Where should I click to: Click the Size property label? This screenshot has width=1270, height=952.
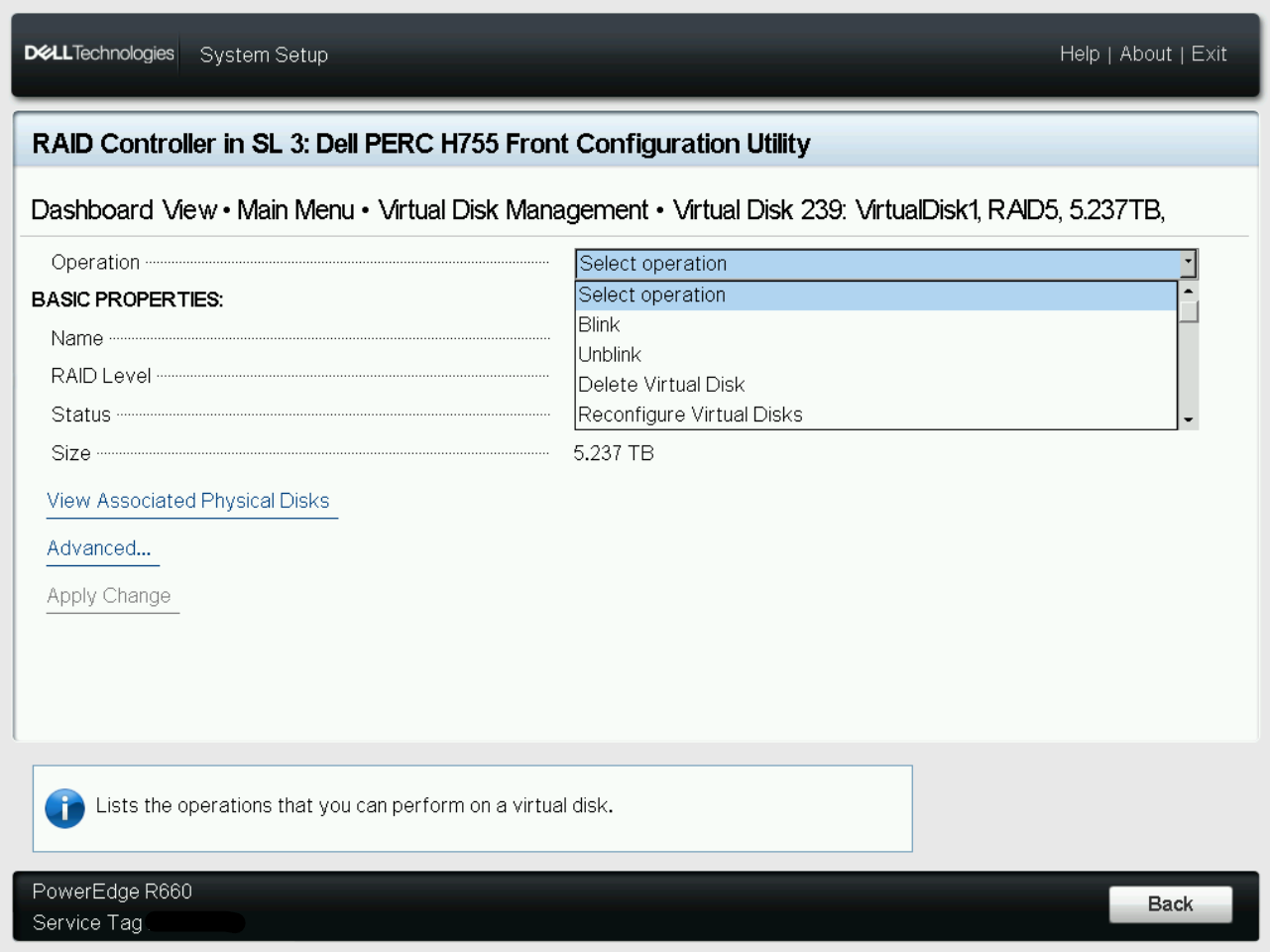71,454
